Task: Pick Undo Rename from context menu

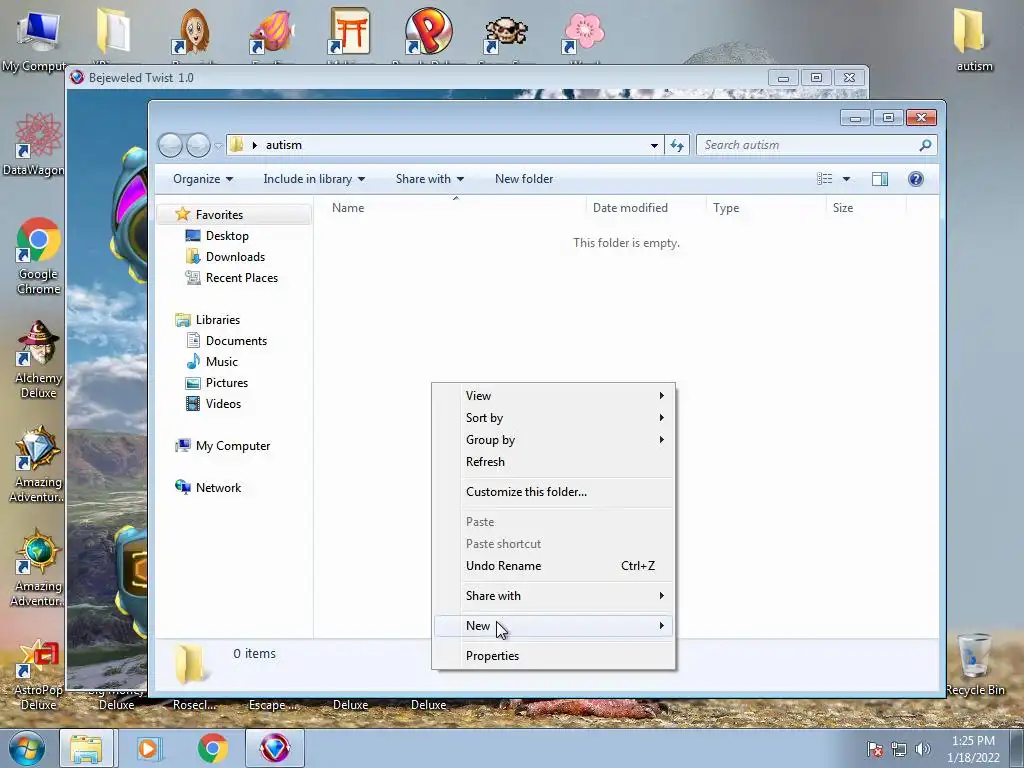Action: pyautogui.click(x=554, y=566)
